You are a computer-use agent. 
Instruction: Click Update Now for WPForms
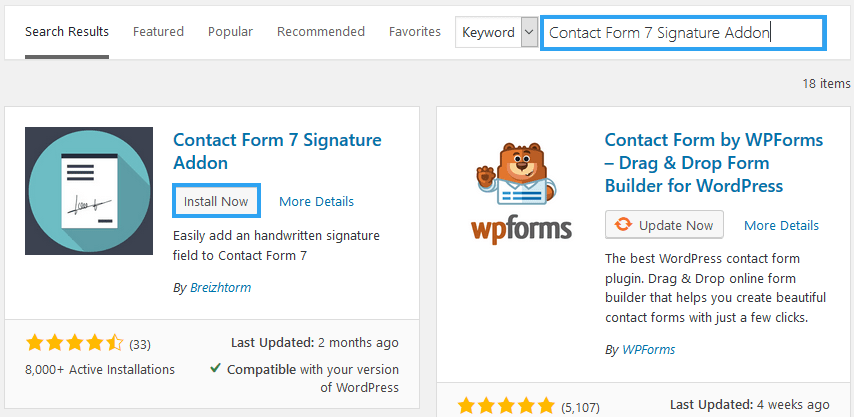pos(664,225)
